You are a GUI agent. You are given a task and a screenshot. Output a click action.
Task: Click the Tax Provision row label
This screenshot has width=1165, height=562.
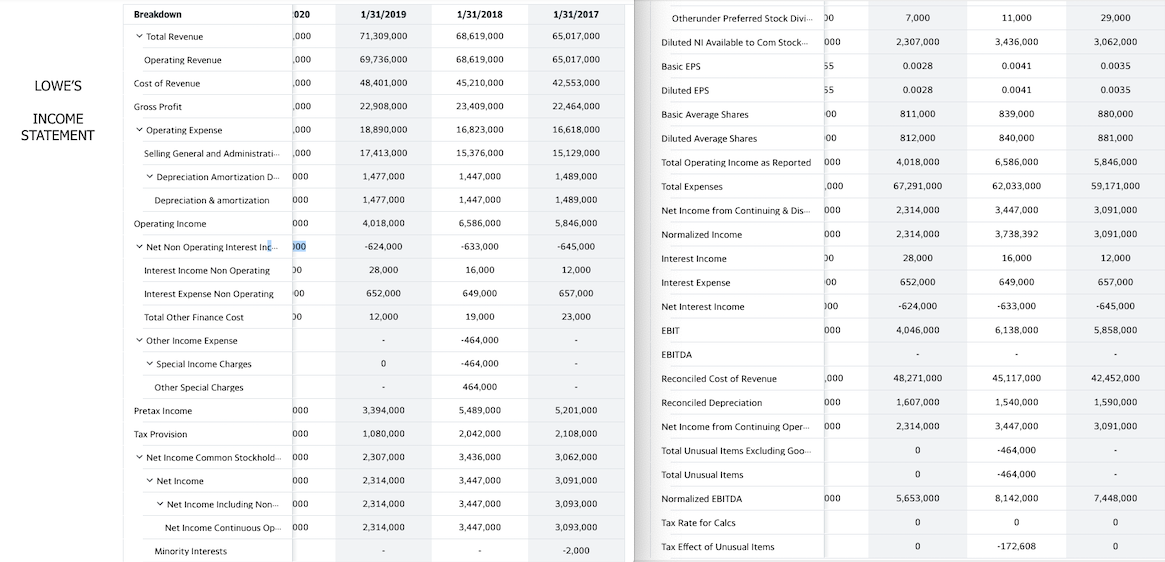160,434
